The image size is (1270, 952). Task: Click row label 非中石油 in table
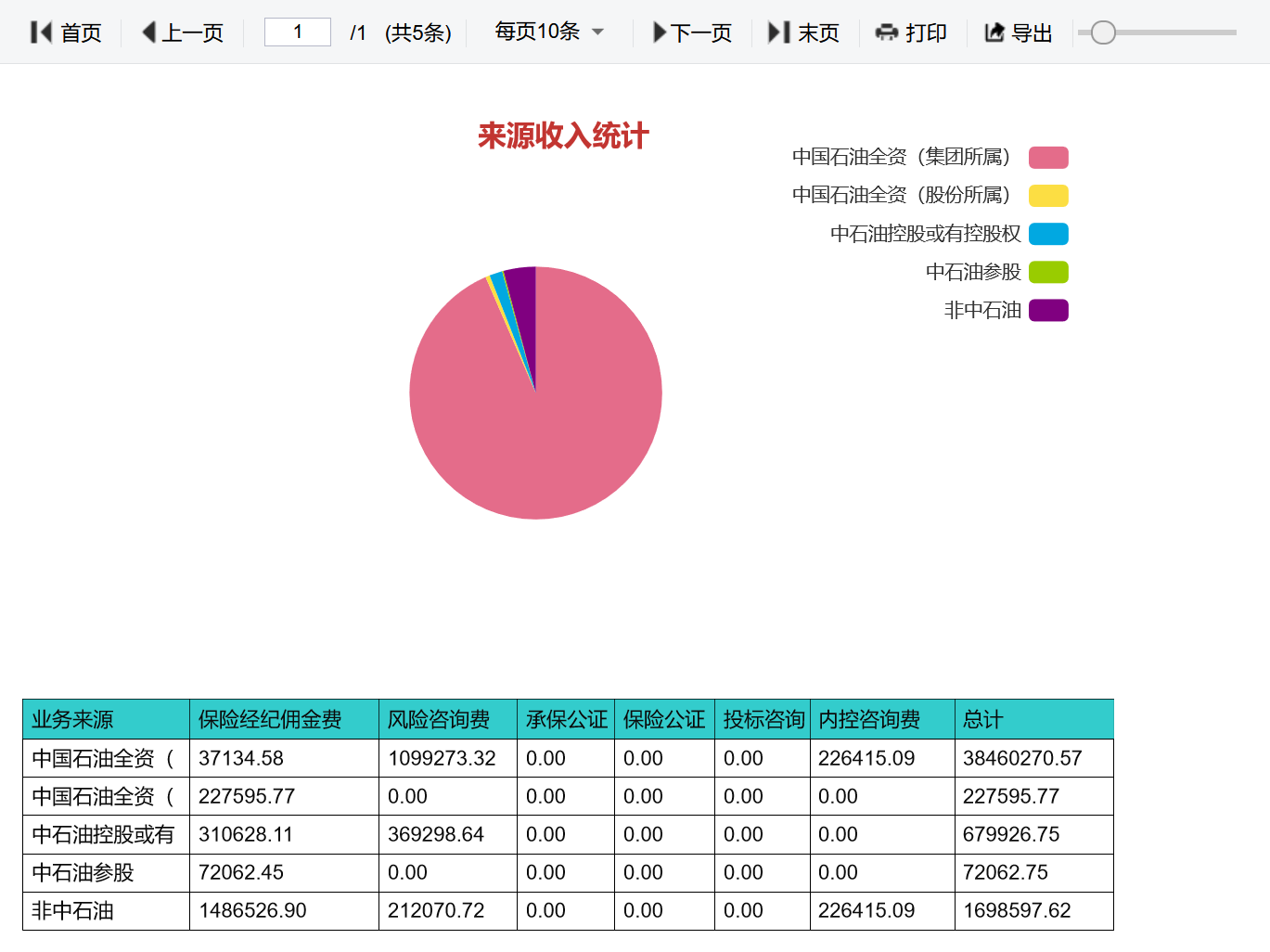(72, 910)
